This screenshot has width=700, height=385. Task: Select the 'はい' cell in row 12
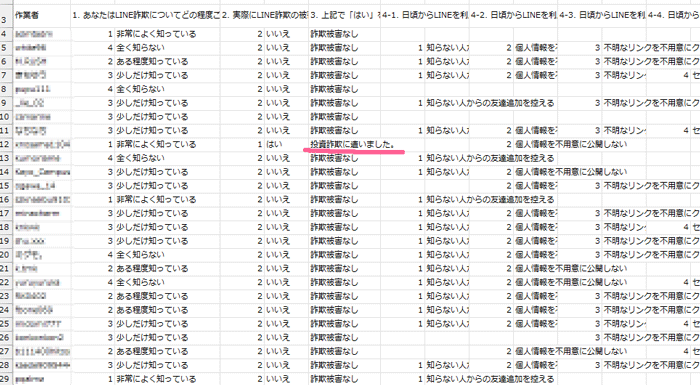(274, 144)
